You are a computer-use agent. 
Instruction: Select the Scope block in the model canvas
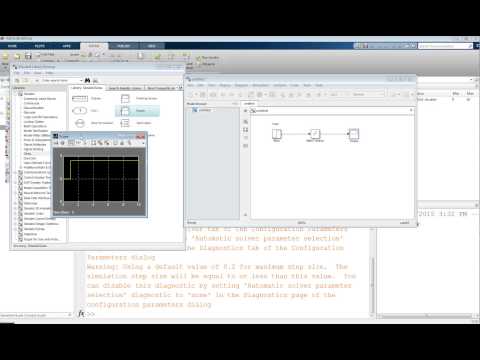point(354,134)
